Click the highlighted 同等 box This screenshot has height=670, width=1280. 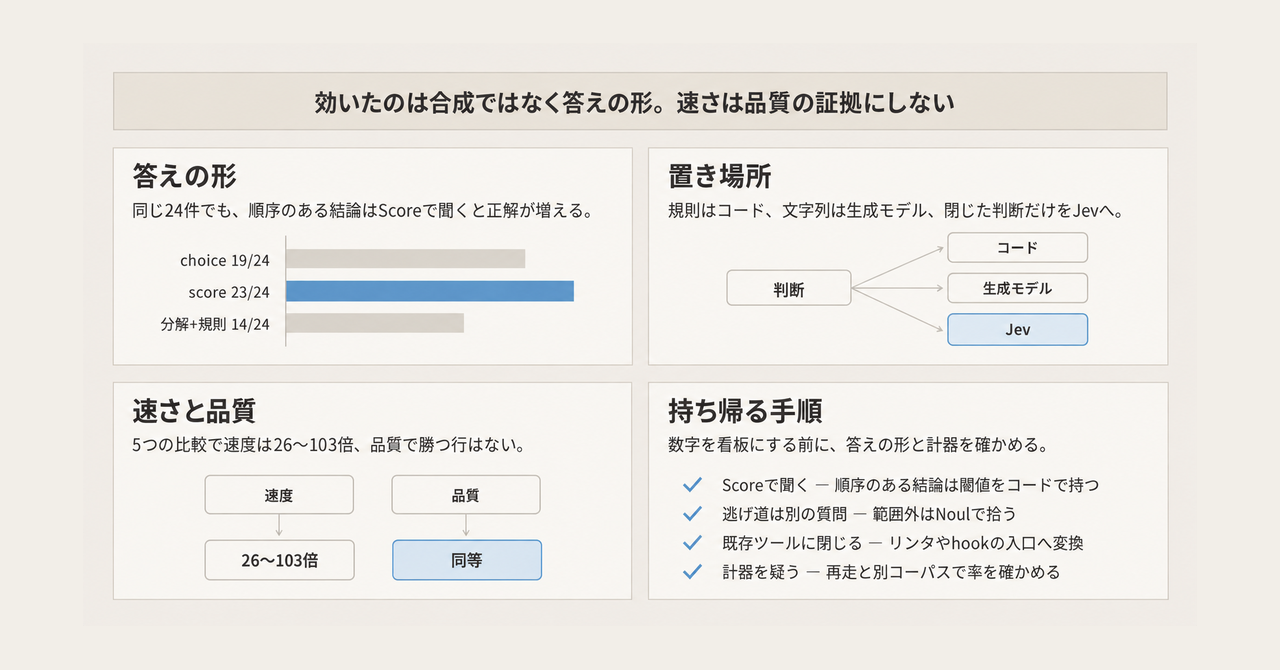[466, 560]
